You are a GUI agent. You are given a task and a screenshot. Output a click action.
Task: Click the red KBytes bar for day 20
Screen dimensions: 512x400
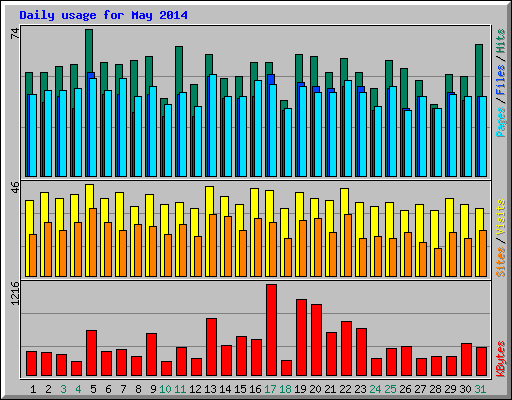pos(316,340)
